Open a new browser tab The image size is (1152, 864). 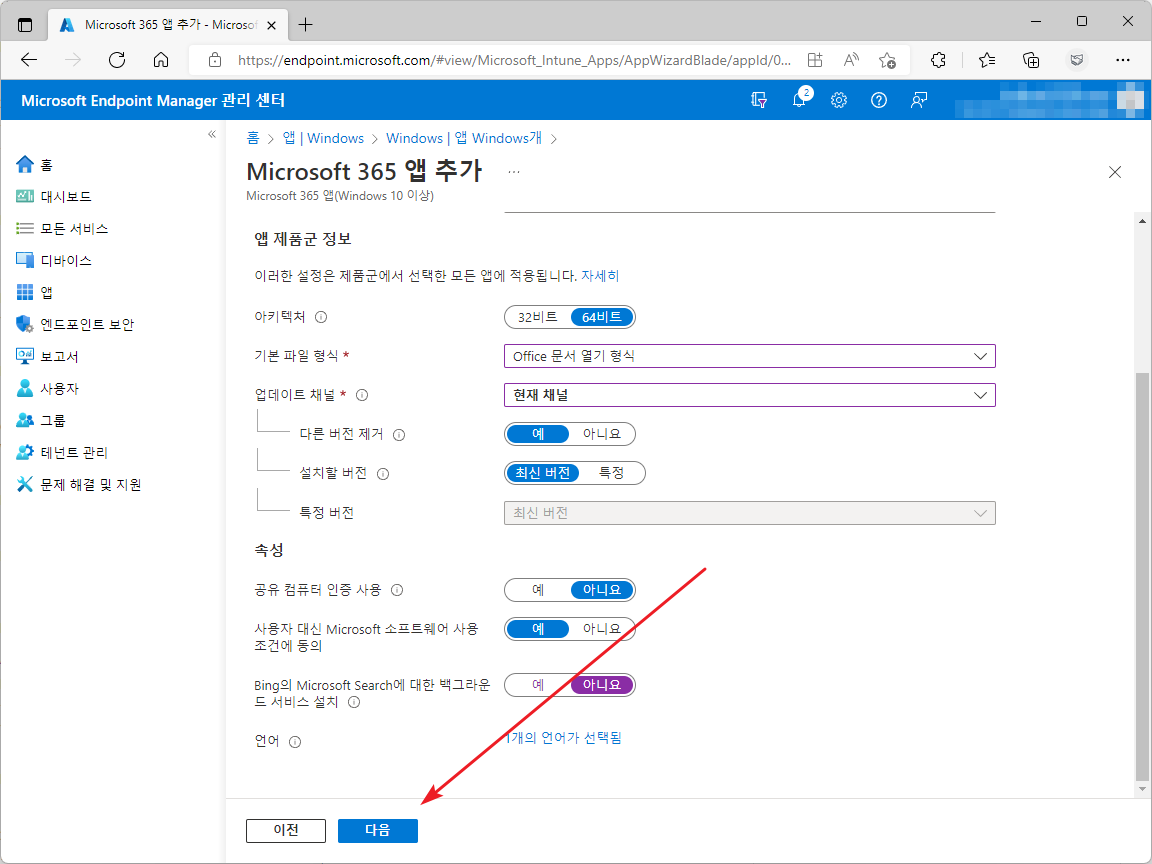pos(306,25)
